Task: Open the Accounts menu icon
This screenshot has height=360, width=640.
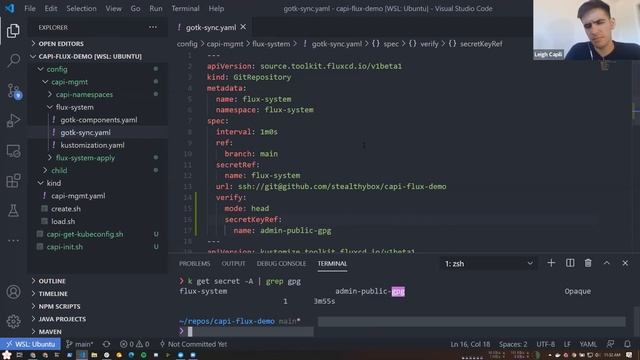Action: click(13, 292)
